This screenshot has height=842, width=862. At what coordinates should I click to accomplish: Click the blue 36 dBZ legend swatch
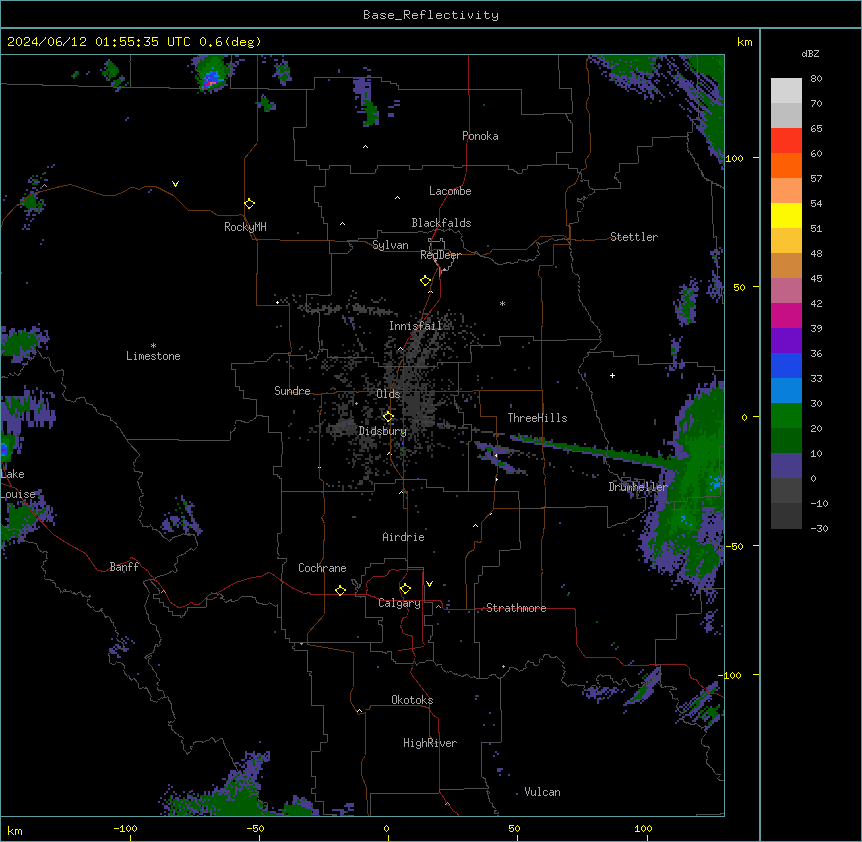coord(786,365)
